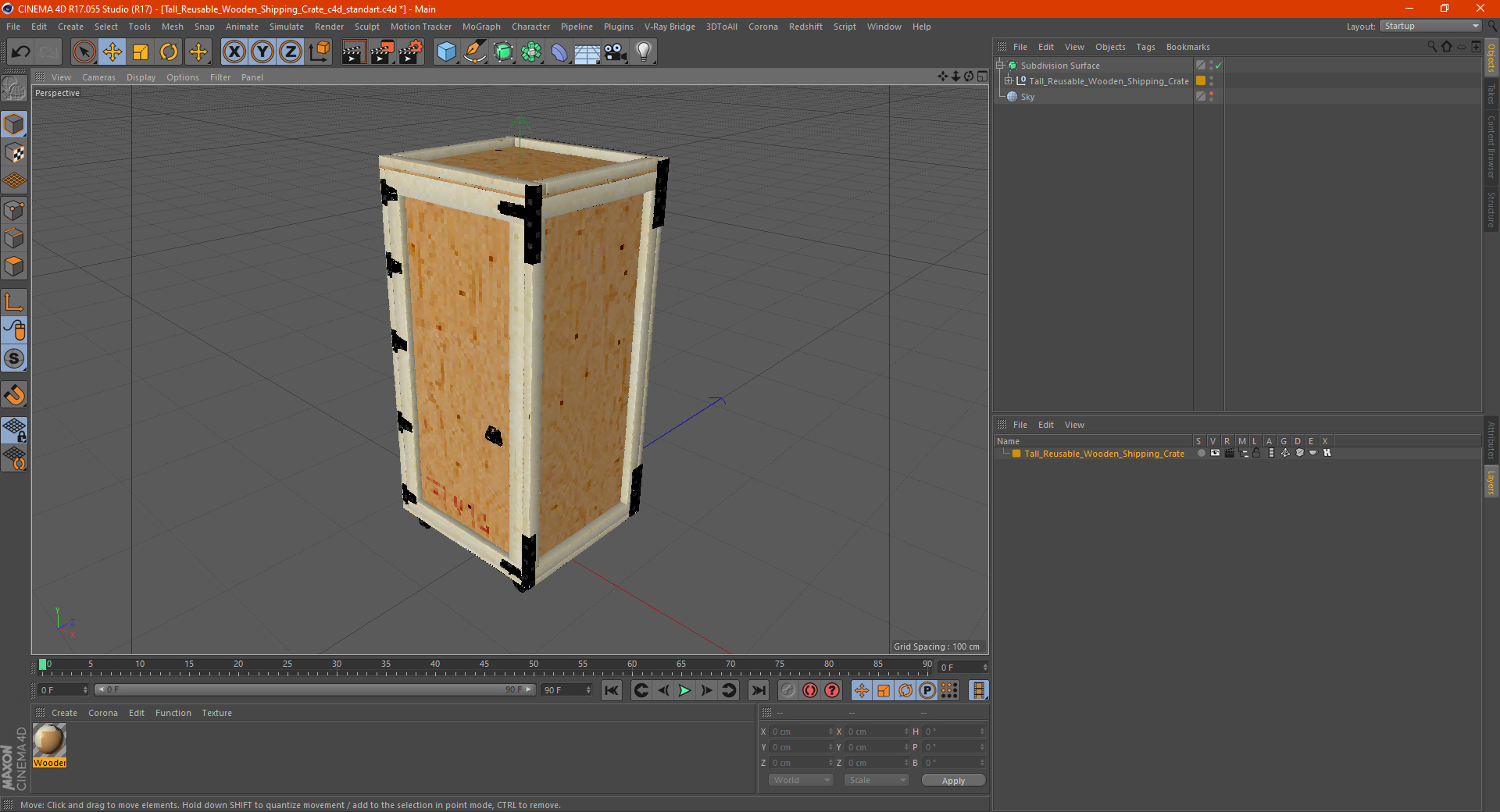The width and height of the screenshot is (1500, 812).
Task: Toggle Subdivision Surface green enable checkmark
Action: (x=1218, y=66)
